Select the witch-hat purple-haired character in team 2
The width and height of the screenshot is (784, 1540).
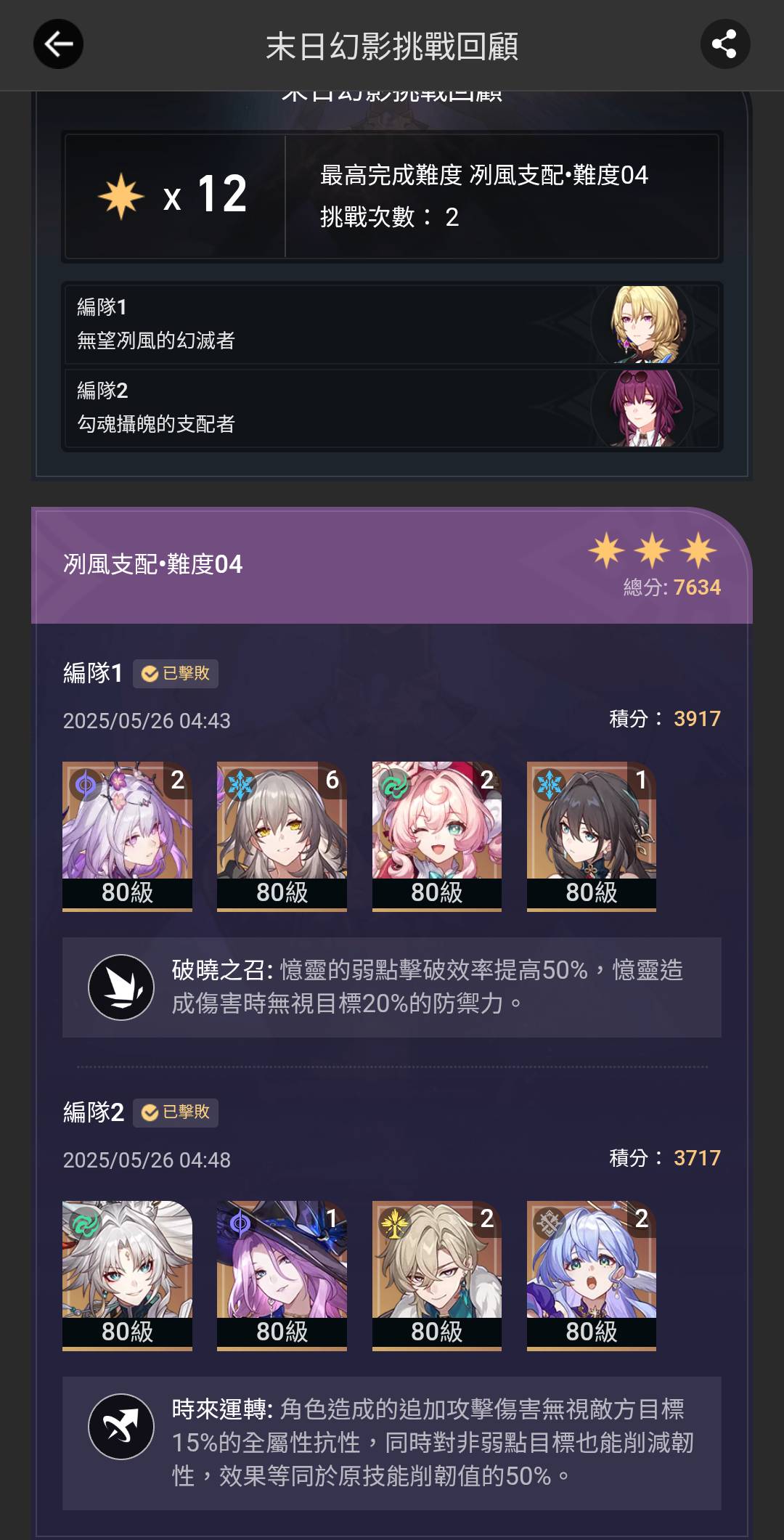(282, 1275)
